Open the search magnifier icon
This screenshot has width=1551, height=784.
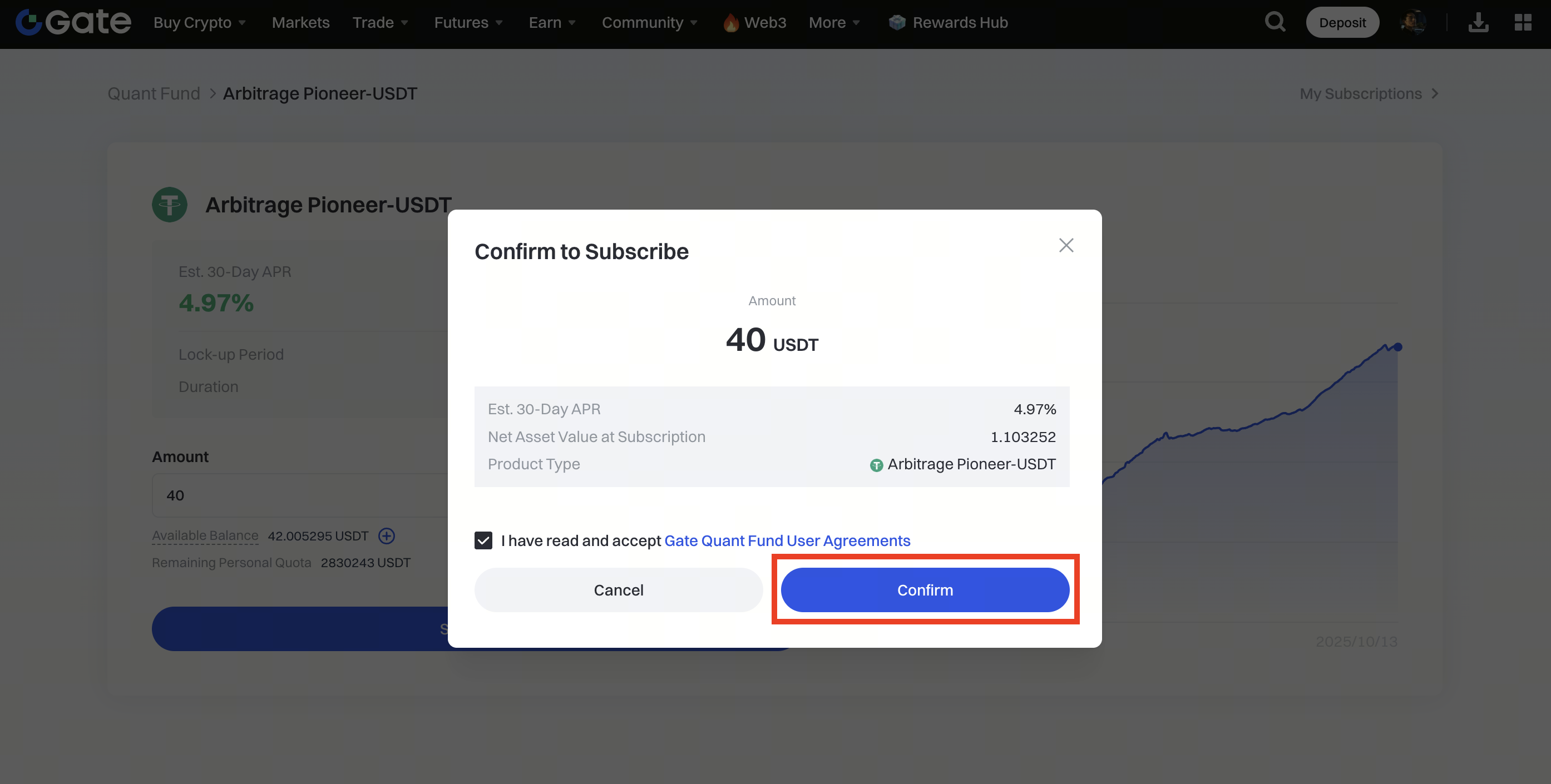1275,22
